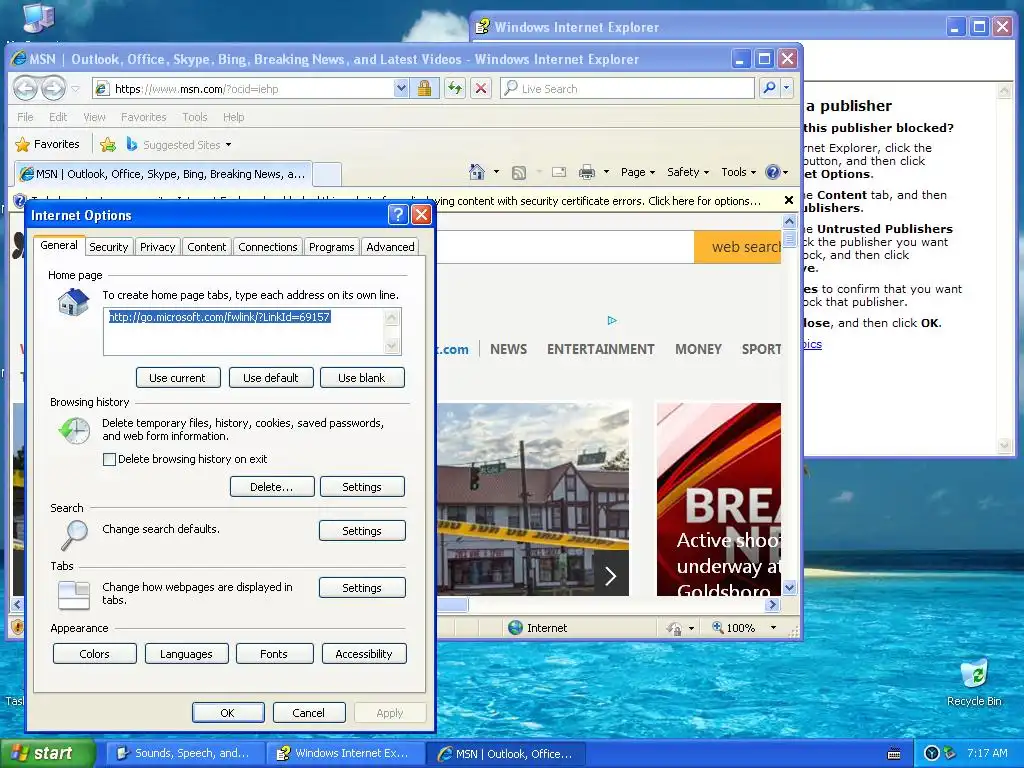Viewport: 1024px width, 768px height.
Task: Click the Use default button
Action: point(270,377)
